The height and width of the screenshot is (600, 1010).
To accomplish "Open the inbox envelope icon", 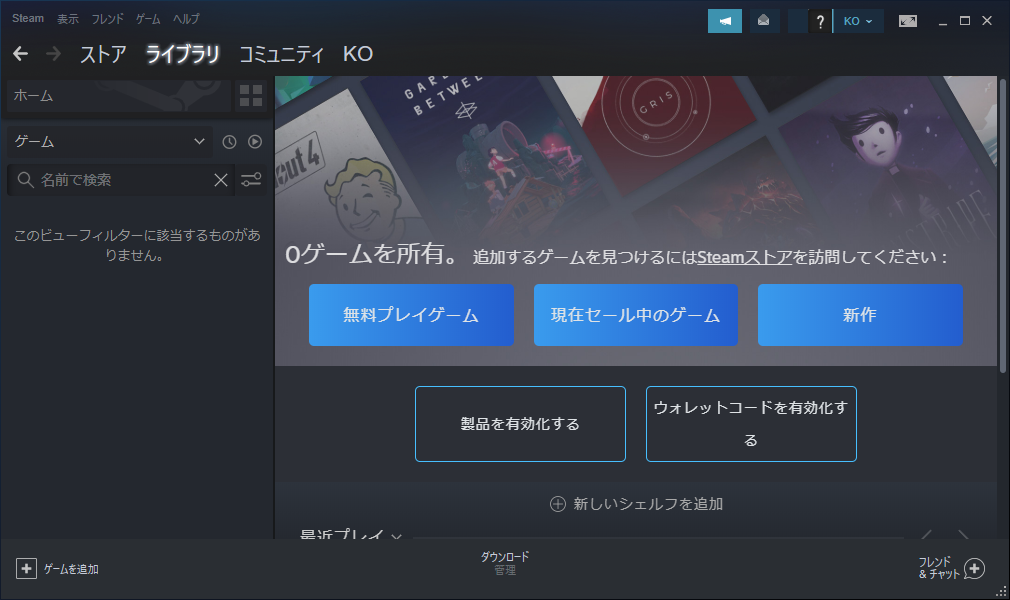I will (764, 21).
